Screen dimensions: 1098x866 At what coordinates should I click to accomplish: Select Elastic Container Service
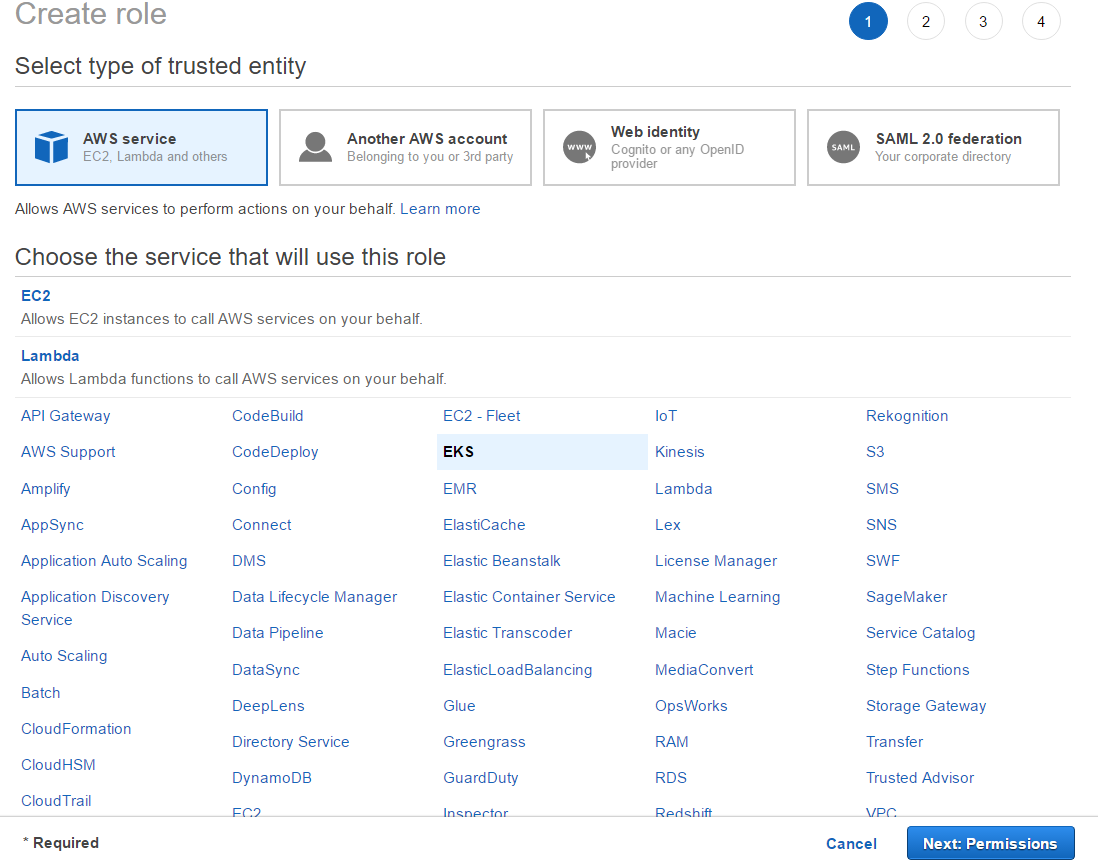529,597
